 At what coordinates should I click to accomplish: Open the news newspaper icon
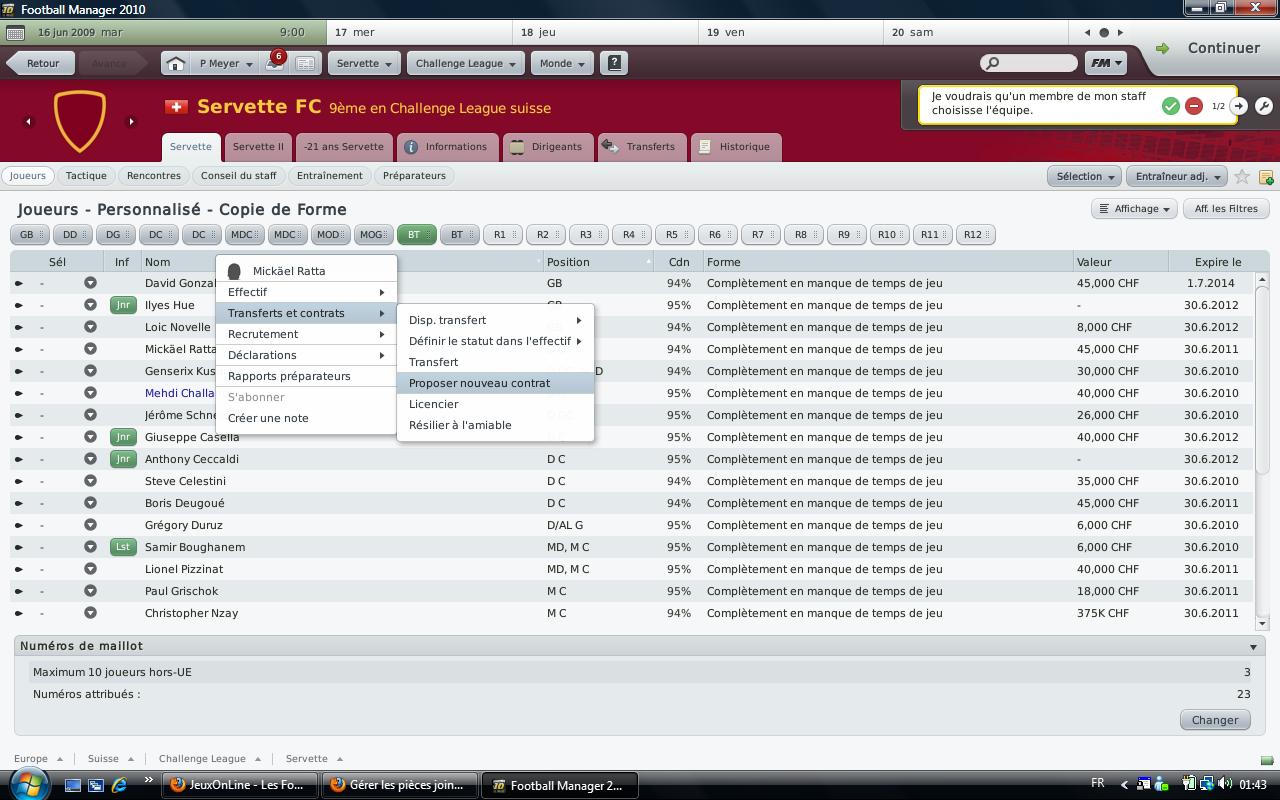tap(305, 63)
